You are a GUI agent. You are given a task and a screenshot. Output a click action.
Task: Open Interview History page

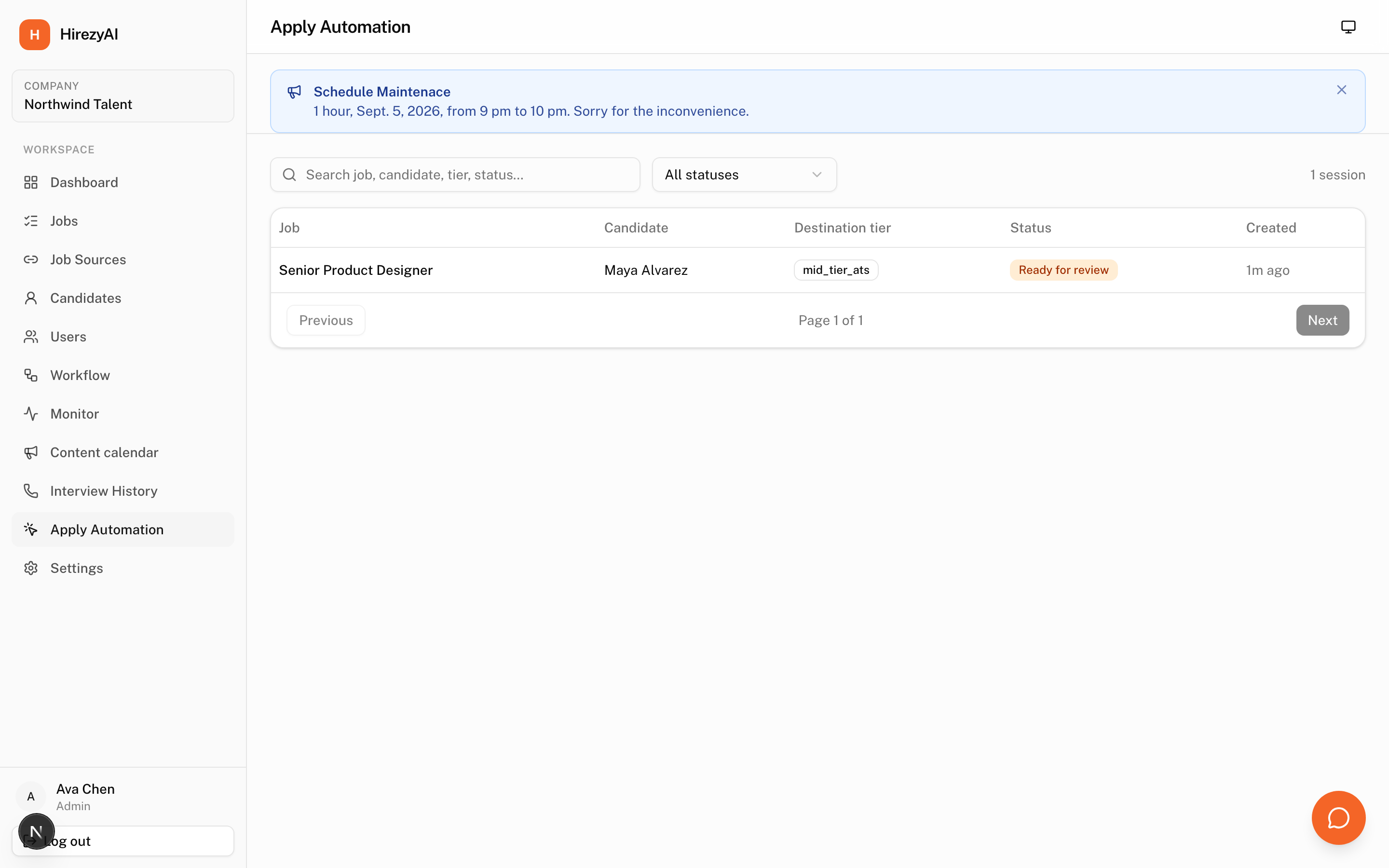(x=123, y=491)
